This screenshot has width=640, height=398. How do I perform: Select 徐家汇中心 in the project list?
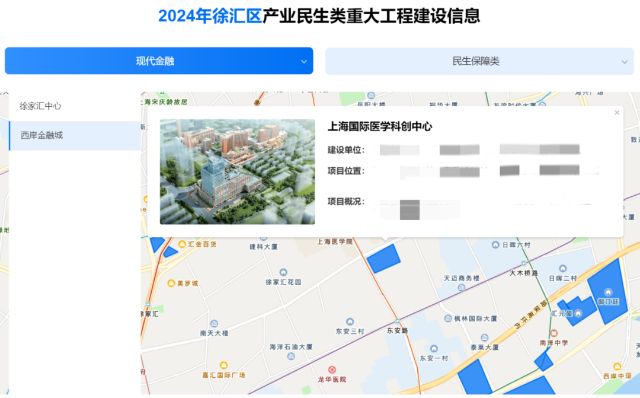[x=75, y=106]
